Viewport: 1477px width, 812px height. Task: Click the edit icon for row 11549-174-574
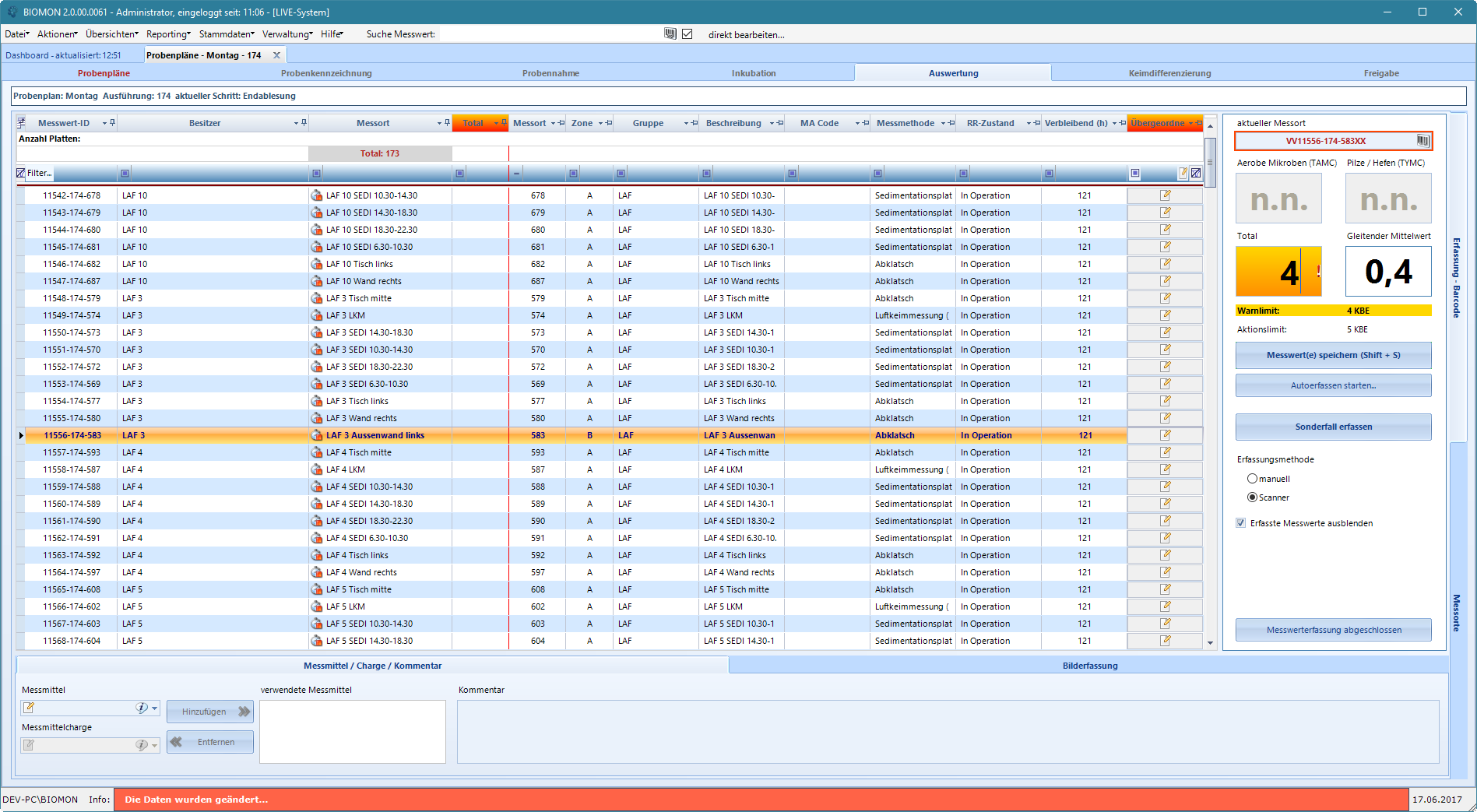[x=1165, y=315]
